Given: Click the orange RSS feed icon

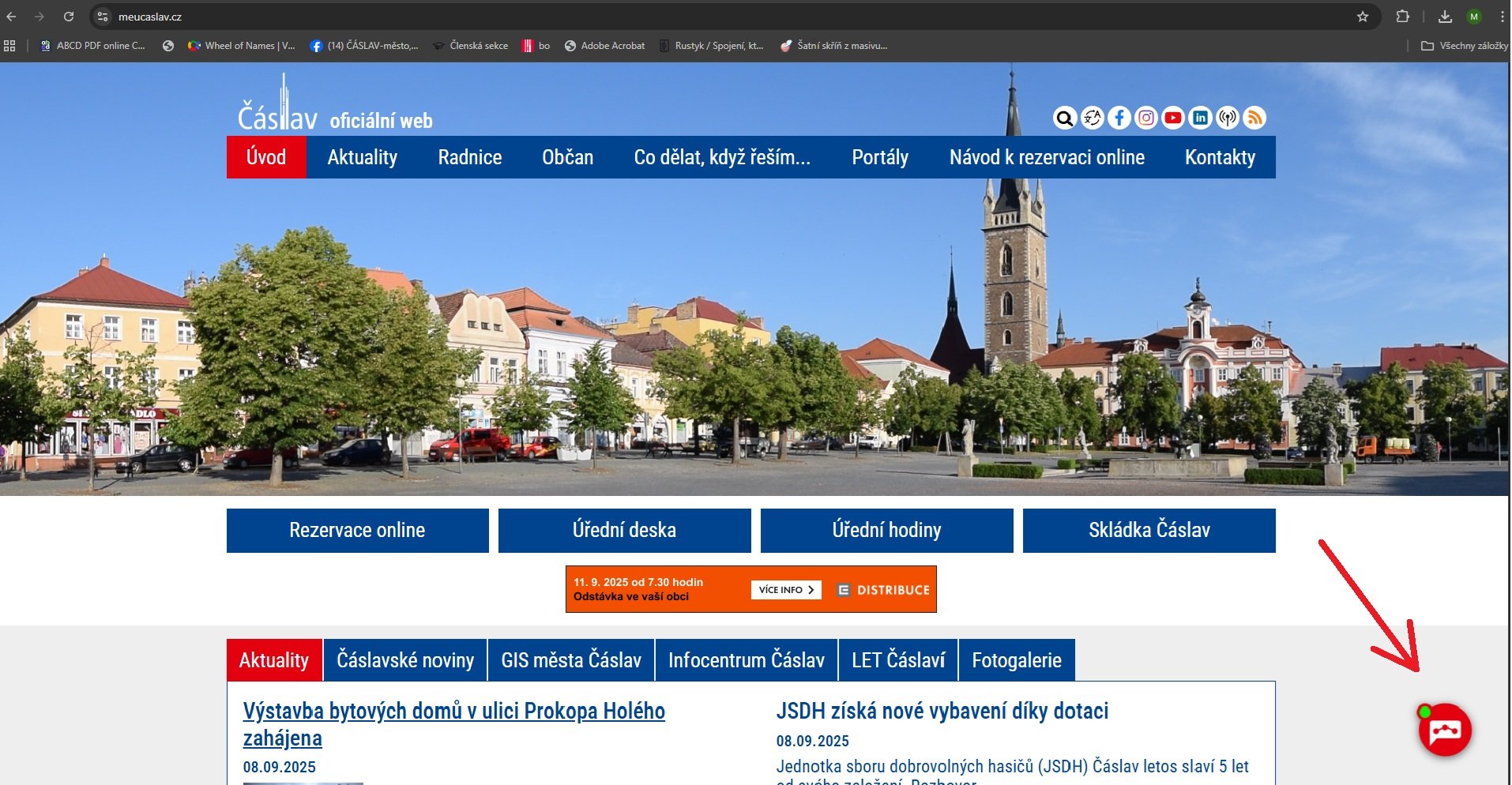Looking at the screenshot, I should point(1254,118).
